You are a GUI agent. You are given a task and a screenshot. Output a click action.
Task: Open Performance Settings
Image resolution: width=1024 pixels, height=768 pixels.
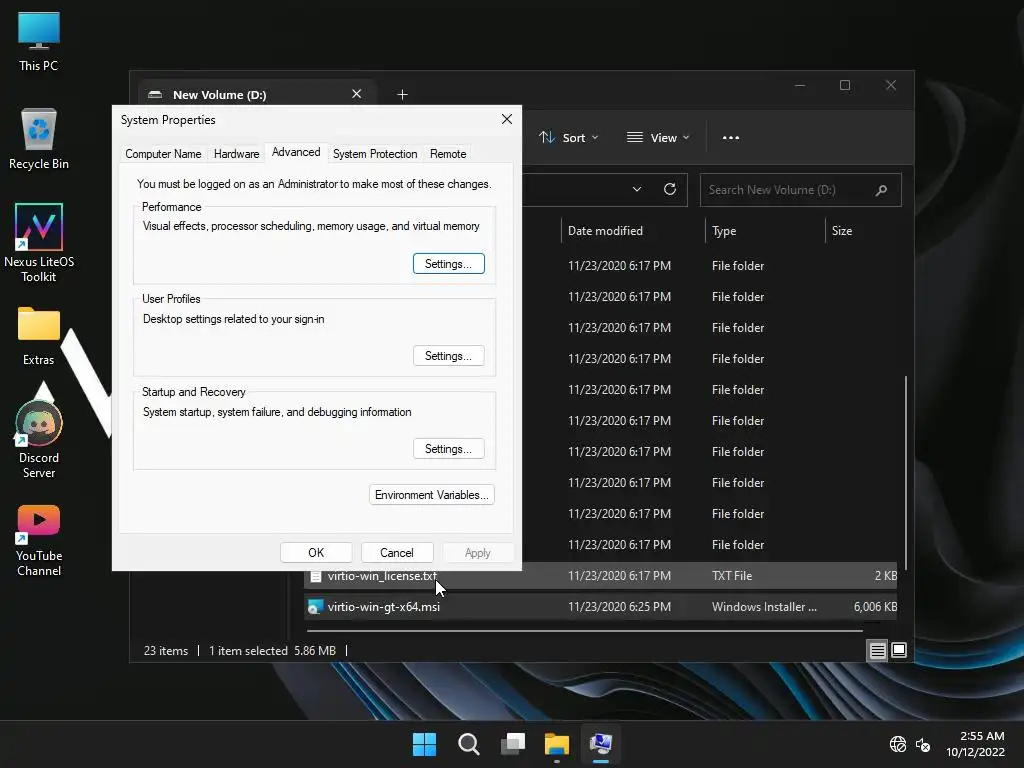coord(449,264)
